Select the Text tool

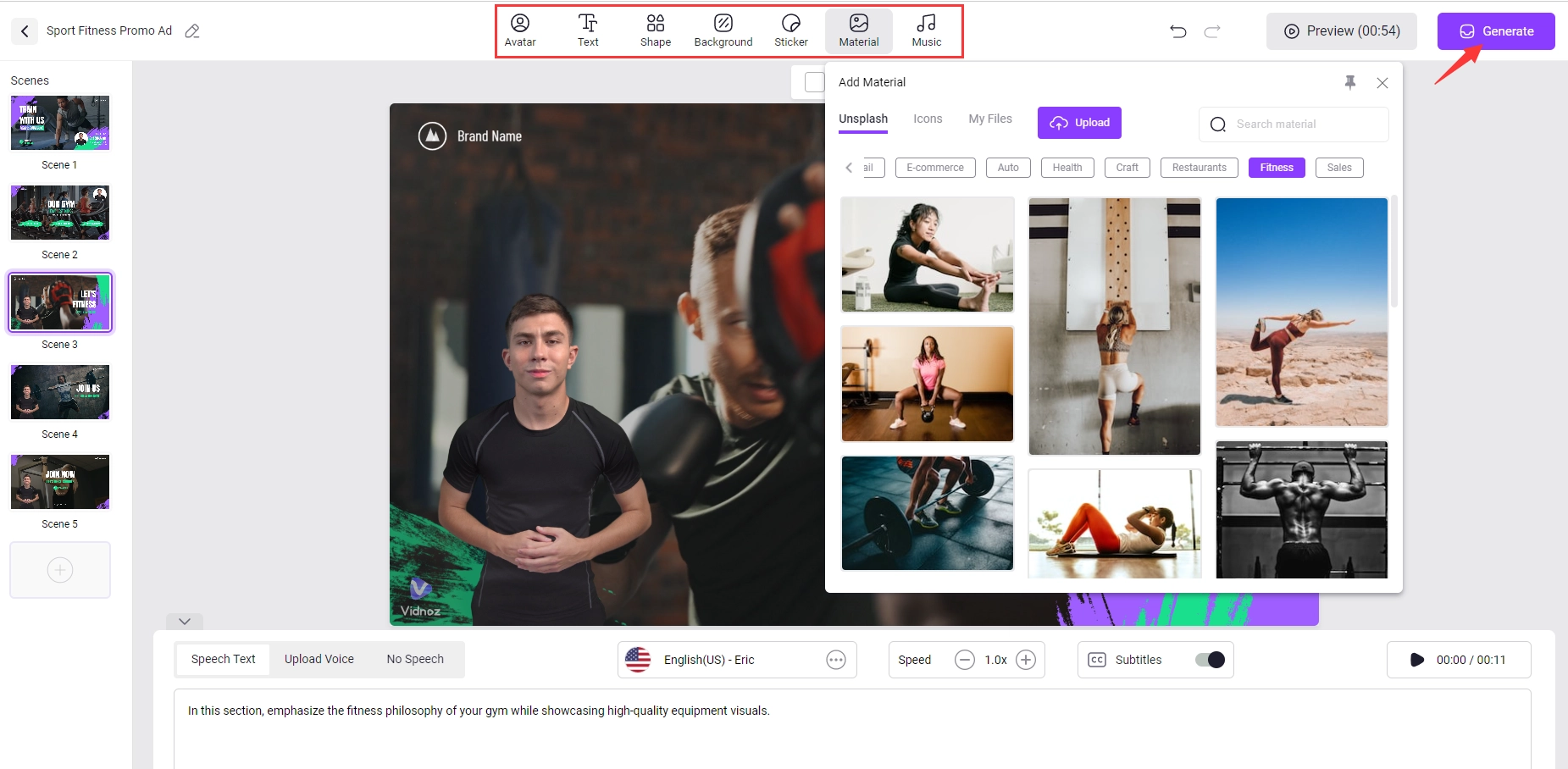[588, 31]
